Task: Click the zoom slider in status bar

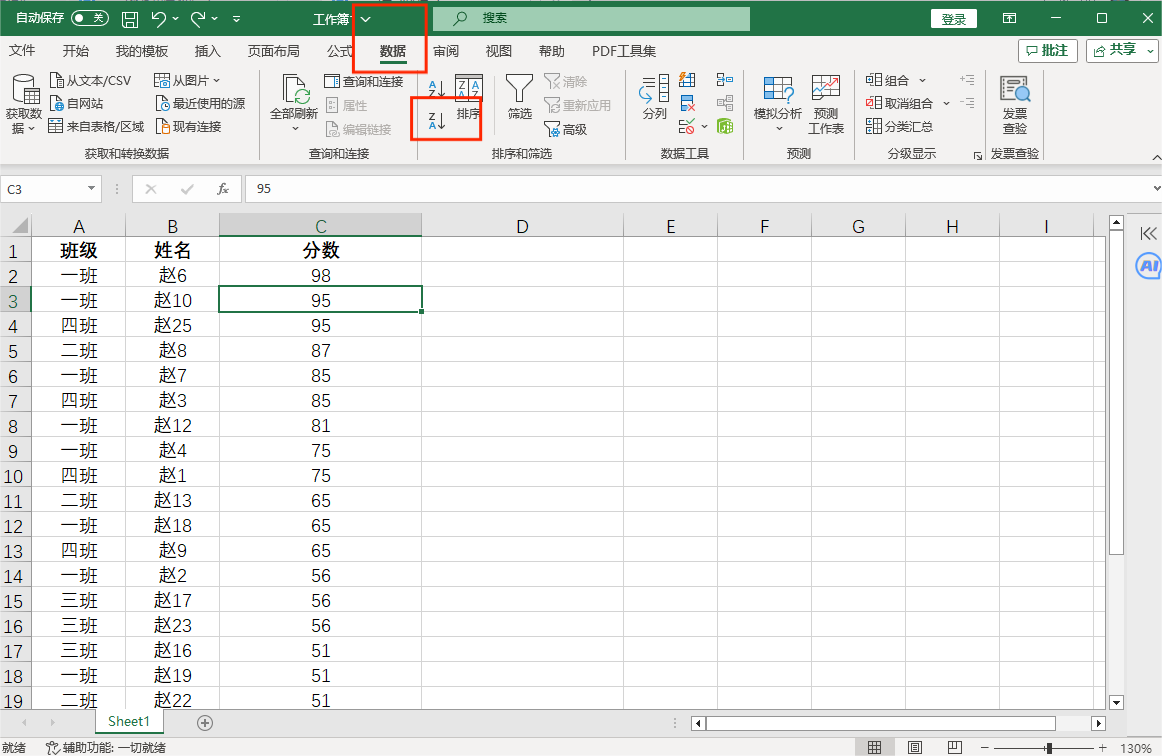Action: pyautogui.click(x=1048, y=748)
